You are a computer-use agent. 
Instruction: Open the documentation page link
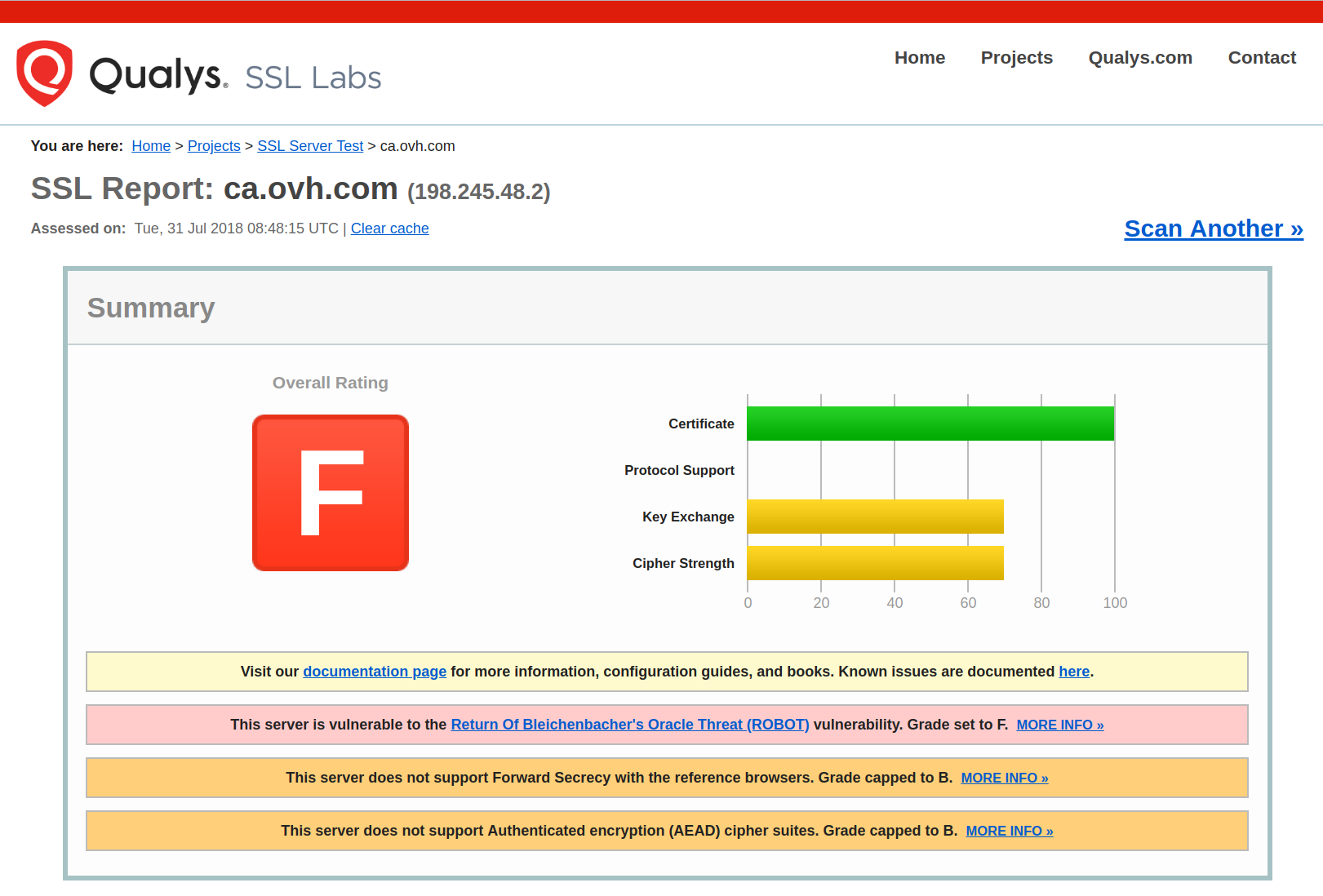point(374,671)
